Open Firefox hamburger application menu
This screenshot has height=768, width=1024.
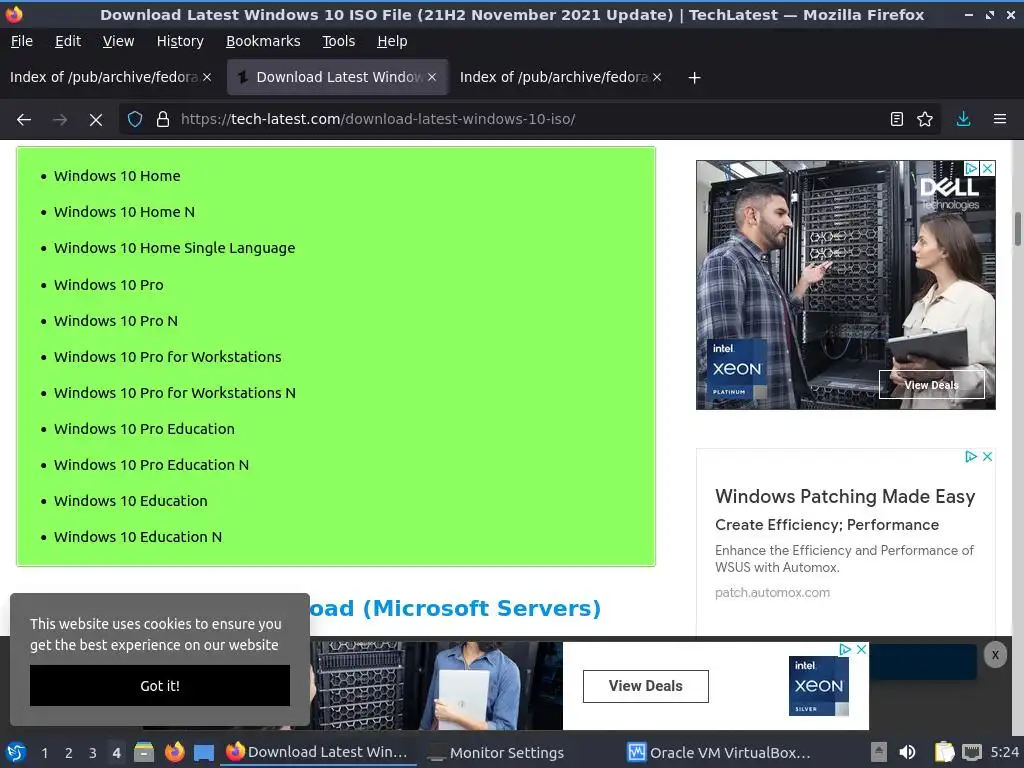(x=999, y=119)
